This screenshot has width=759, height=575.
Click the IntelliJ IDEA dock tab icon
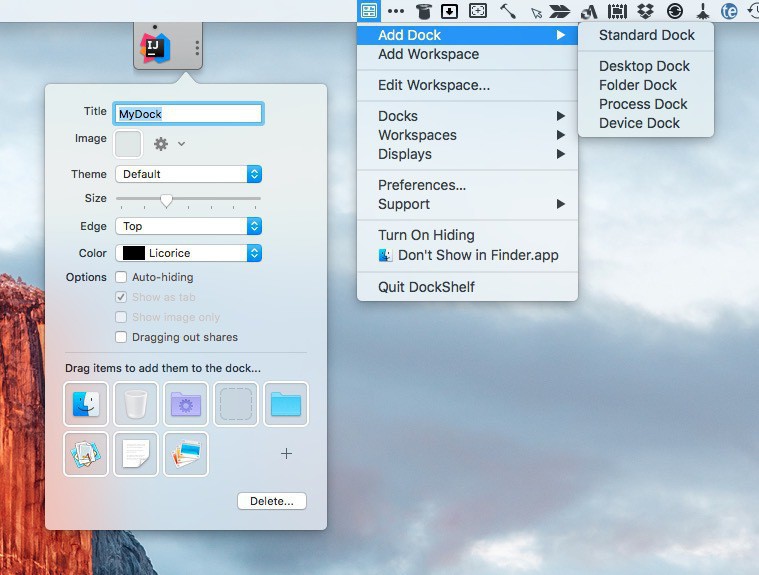(155, 47)
